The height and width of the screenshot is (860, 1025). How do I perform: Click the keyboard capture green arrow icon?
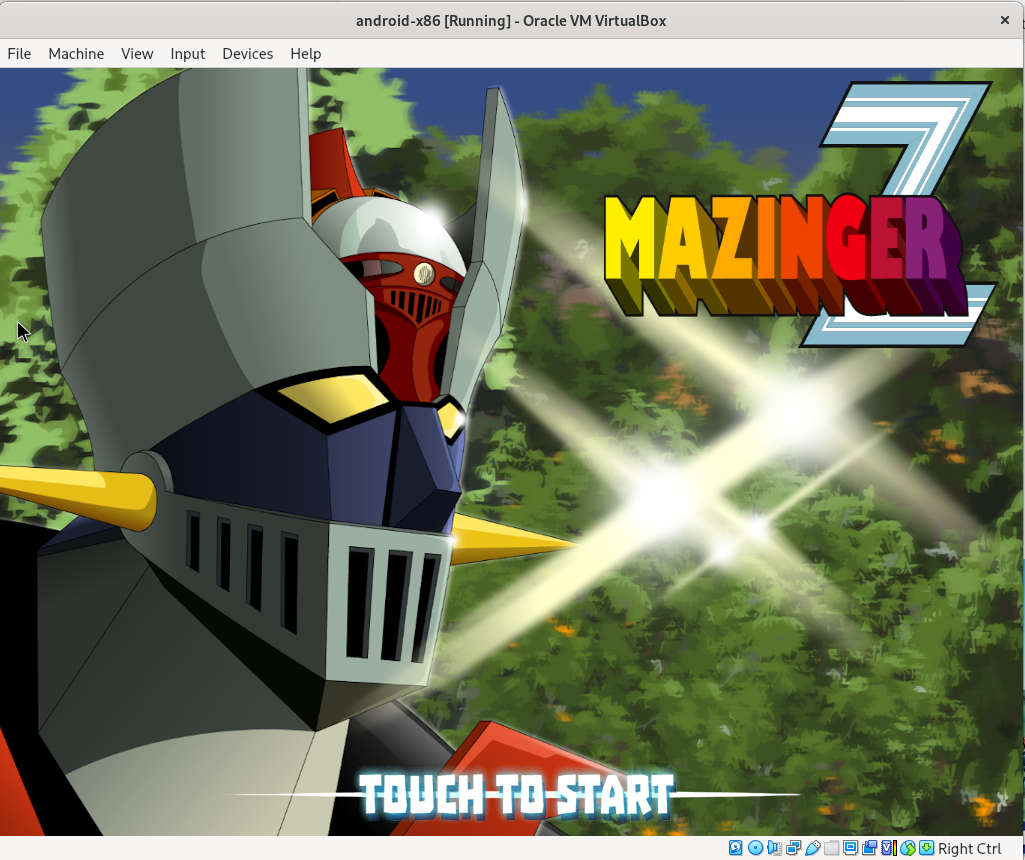(926, 848)
